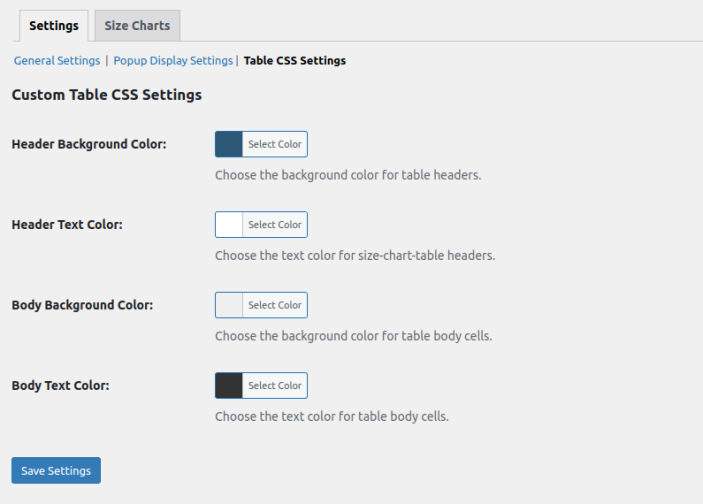Viewport: 703px width, 504px height.
Task: Click the Body Text Color label
Action: [60, 385]
